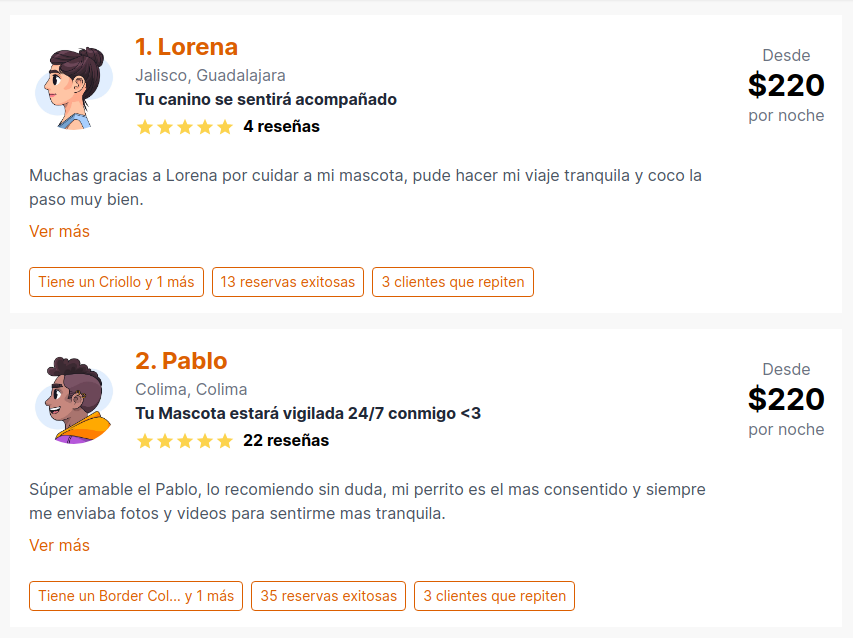Viewport: 853px width, 638px height.
Task: Open the 2. Pablo profile heading
Action: coord(181,361)
